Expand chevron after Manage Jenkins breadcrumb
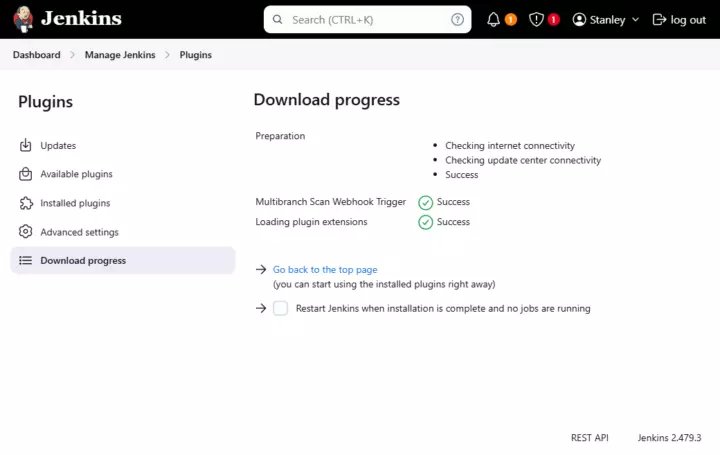Viewport: 720px width, 455px height. tap(167, 55)
